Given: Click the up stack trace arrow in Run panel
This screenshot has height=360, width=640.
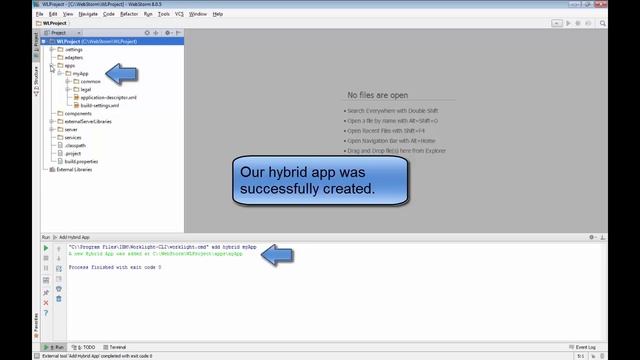Looking at the screenshot, I should [59, 249].
